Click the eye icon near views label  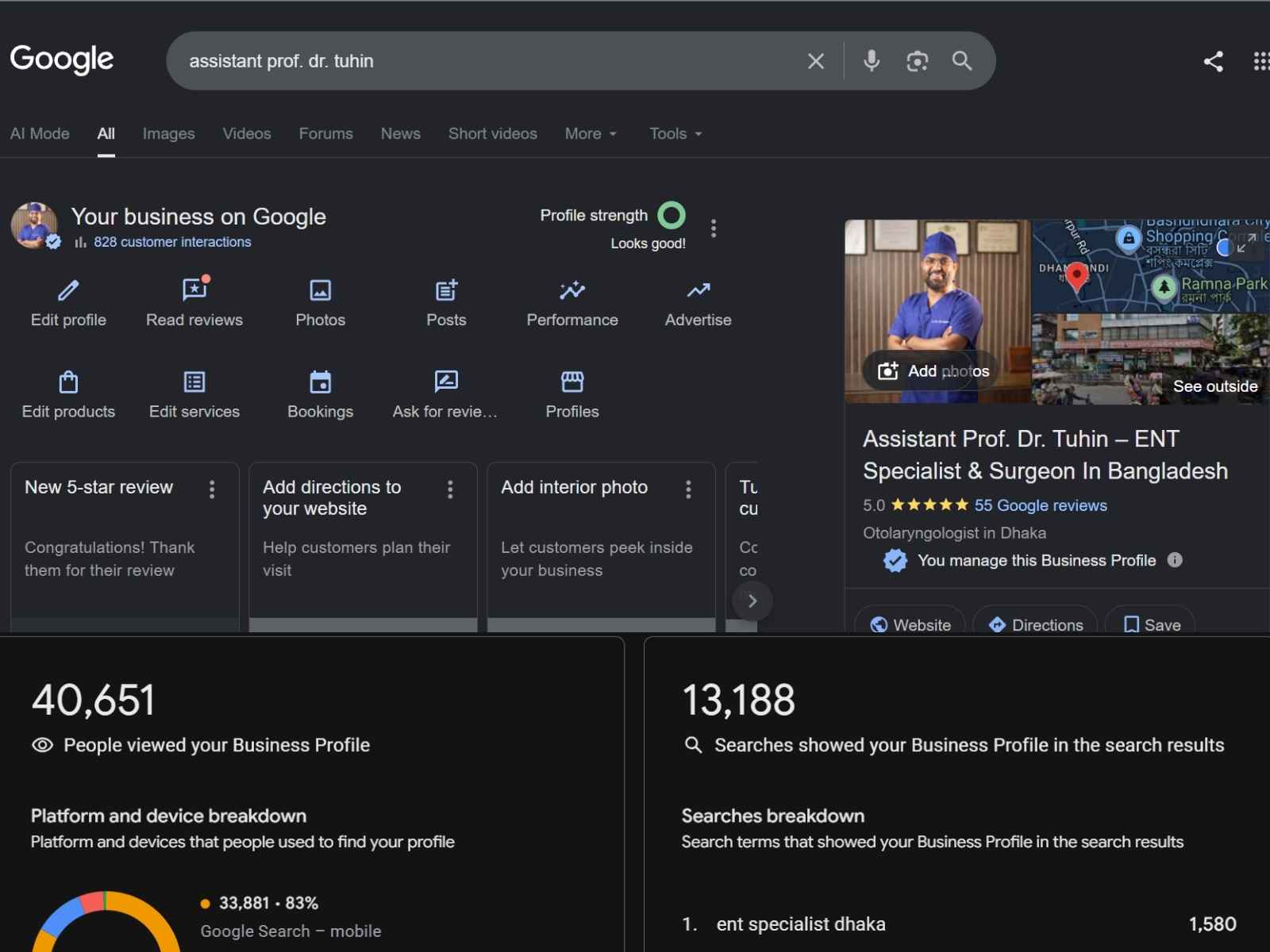[x=42, y=745]
